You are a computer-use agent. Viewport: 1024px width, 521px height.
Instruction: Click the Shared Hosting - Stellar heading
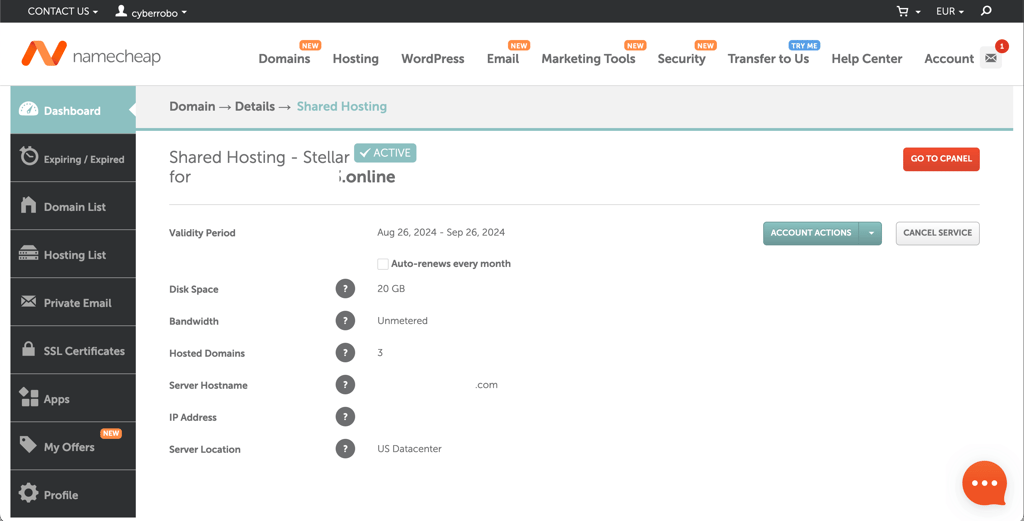tap(259, 157)
